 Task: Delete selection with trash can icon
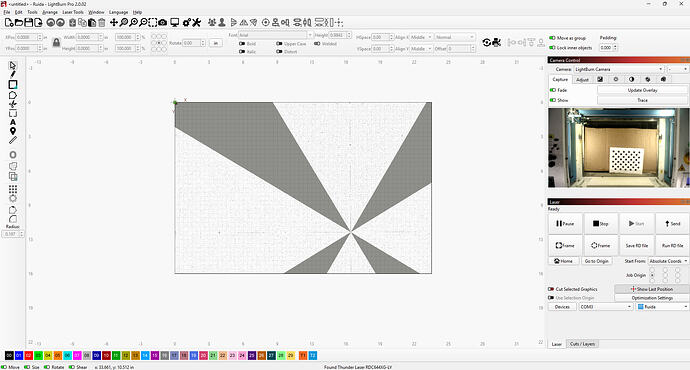pyautogui.click(x=102, y=22)
